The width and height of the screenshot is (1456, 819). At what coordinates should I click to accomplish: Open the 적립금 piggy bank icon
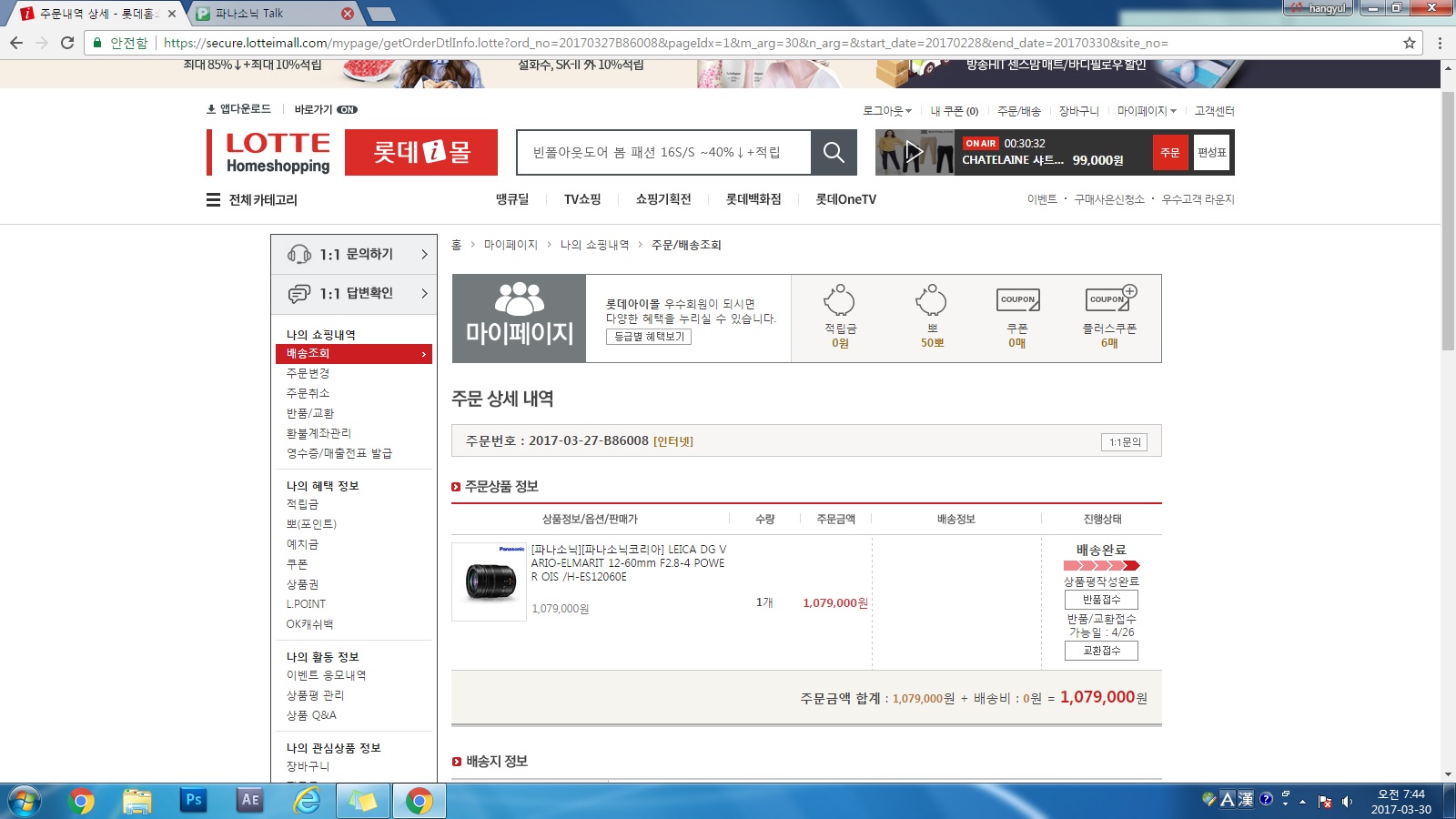pyautogui.click(x=839, y=300)
